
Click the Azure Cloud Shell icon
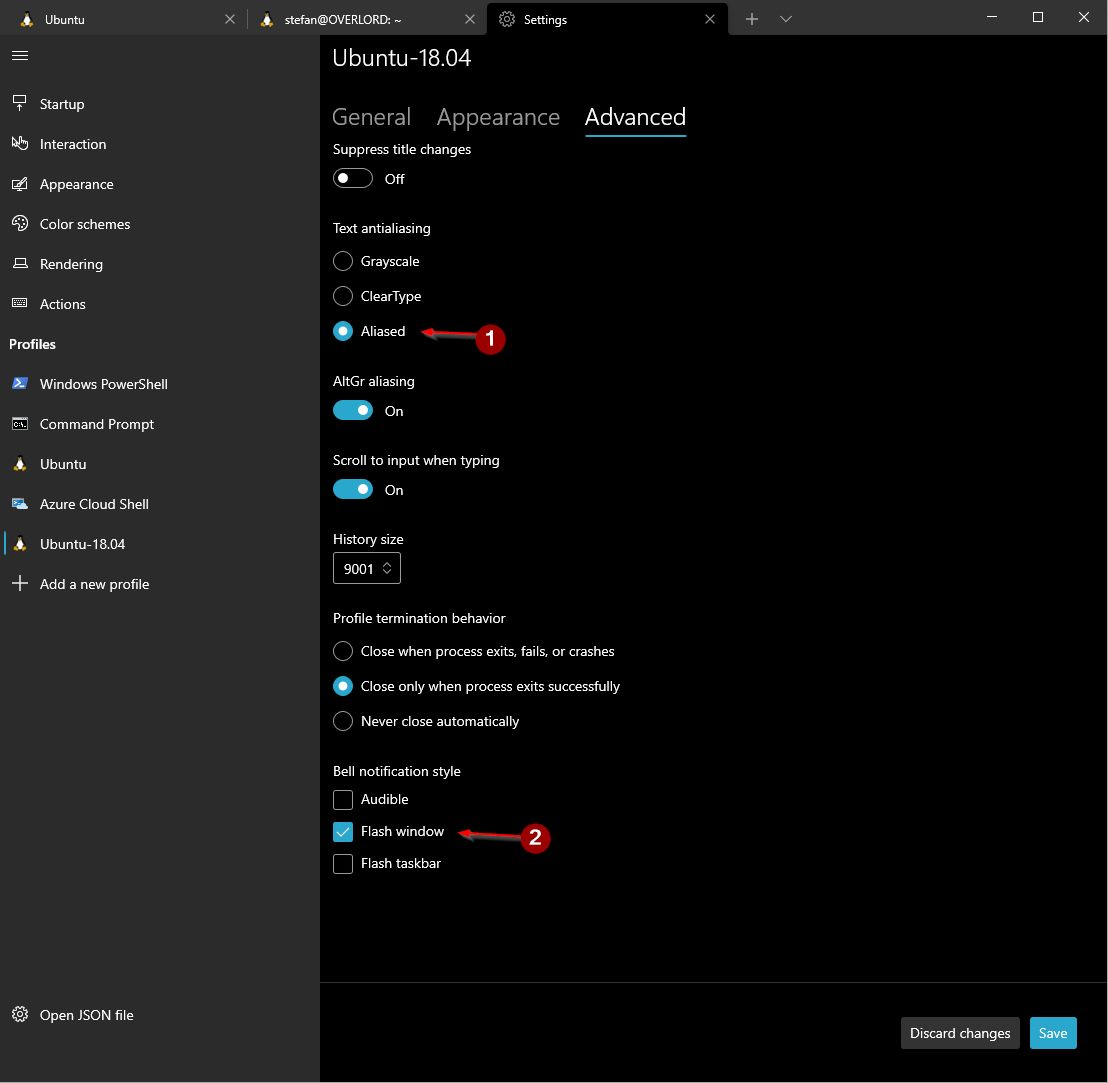coord(20,504)
